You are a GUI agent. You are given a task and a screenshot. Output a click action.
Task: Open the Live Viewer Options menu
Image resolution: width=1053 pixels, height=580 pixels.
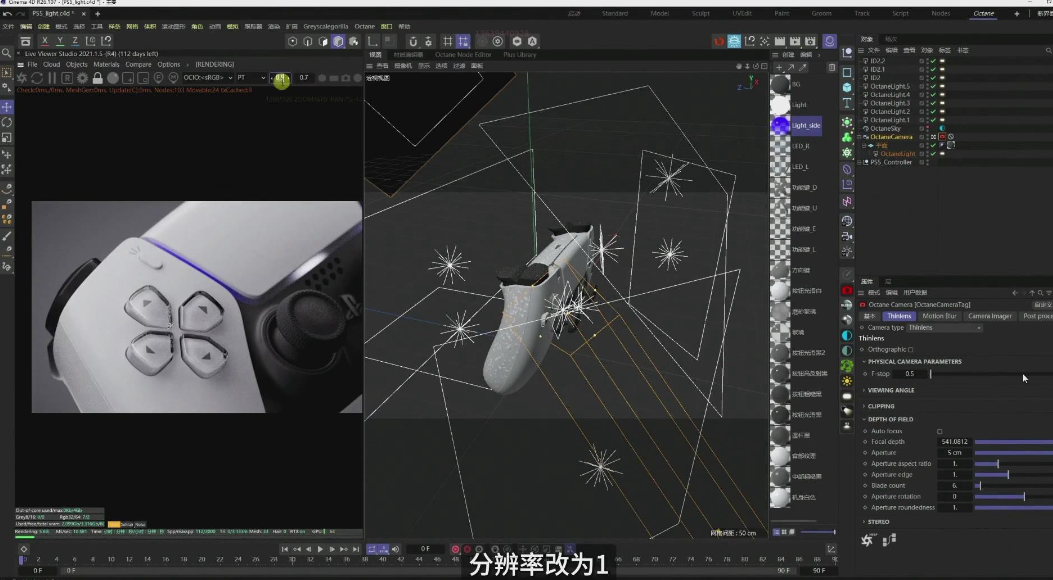pos(169,64)
